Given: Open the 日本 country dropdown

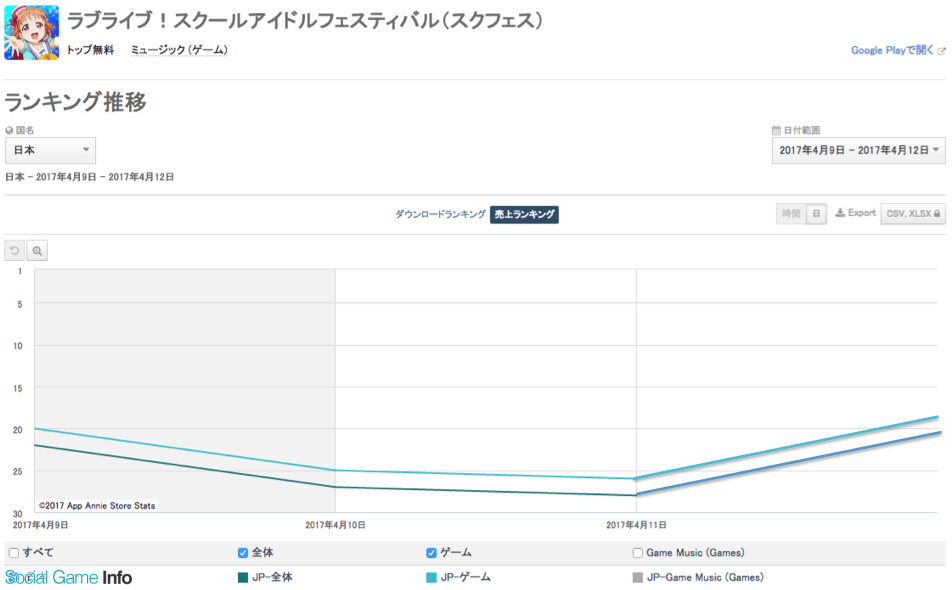Looking at the screenshot, I should (x=50, y=151).
